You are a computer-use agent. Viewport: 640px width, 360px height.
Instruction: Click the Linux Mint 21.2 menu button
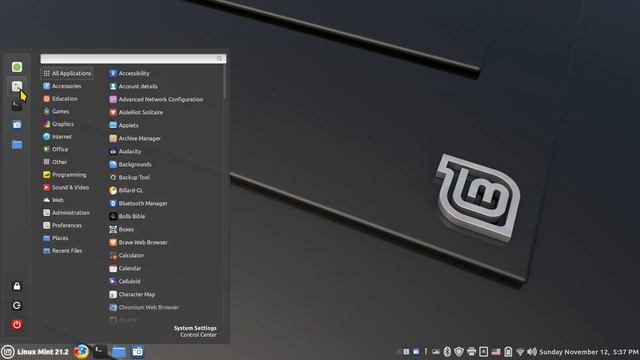click(x=35, y=352)
